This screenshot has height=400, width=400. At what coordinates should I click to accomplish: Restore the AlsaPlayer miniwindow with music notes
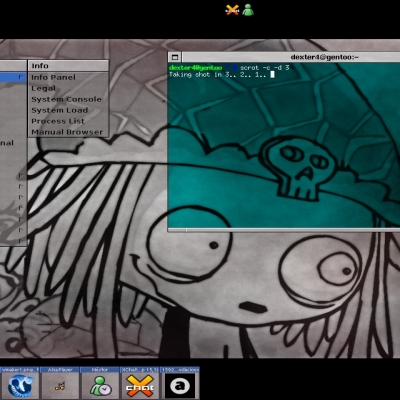pos(60,383)
